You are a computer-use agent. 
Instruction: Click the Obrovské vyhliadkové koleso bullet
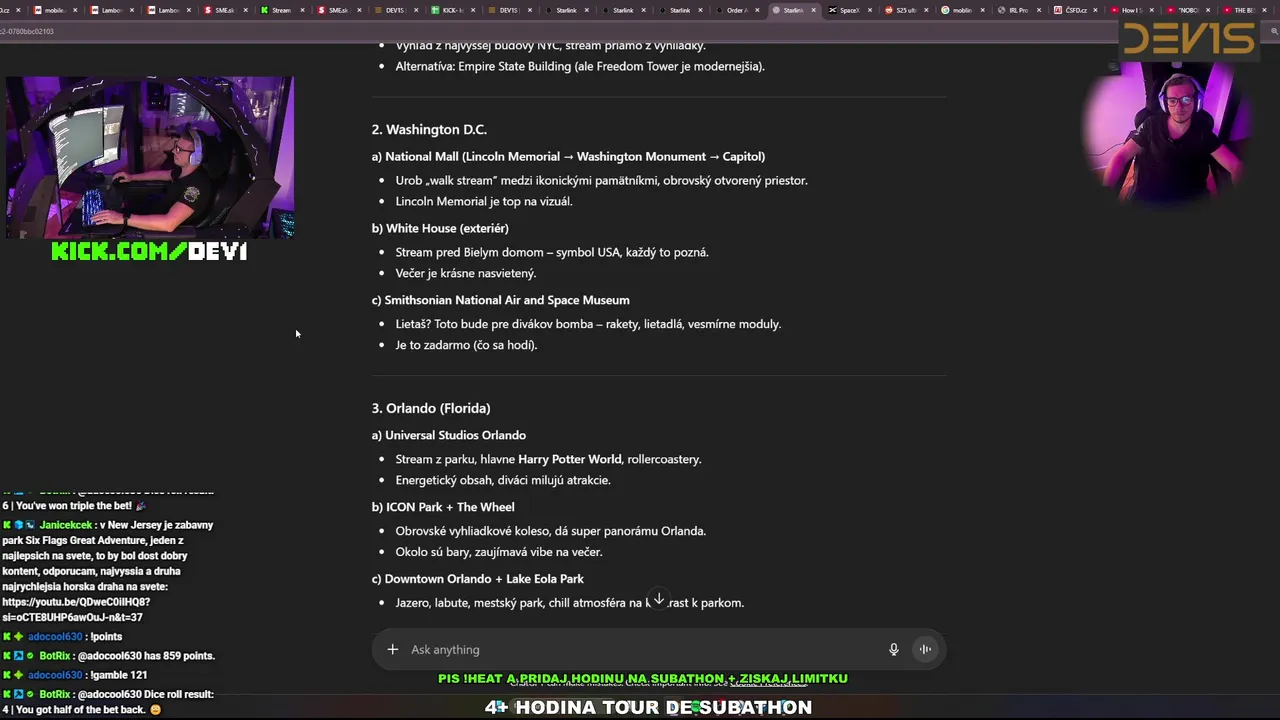pyautogui.click(x=550, y=531)
